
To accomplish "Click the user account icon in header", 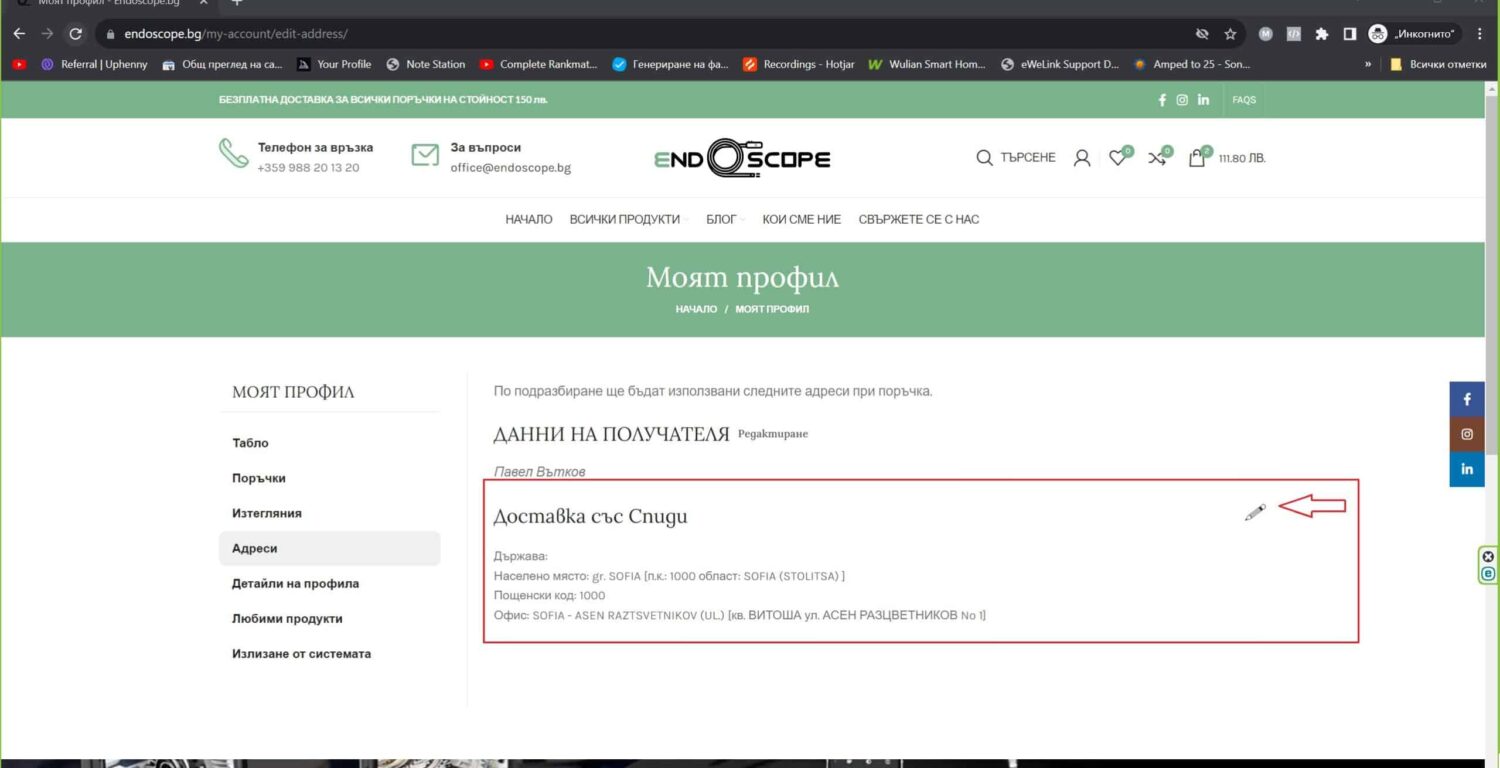I will tap(1081, 158).
